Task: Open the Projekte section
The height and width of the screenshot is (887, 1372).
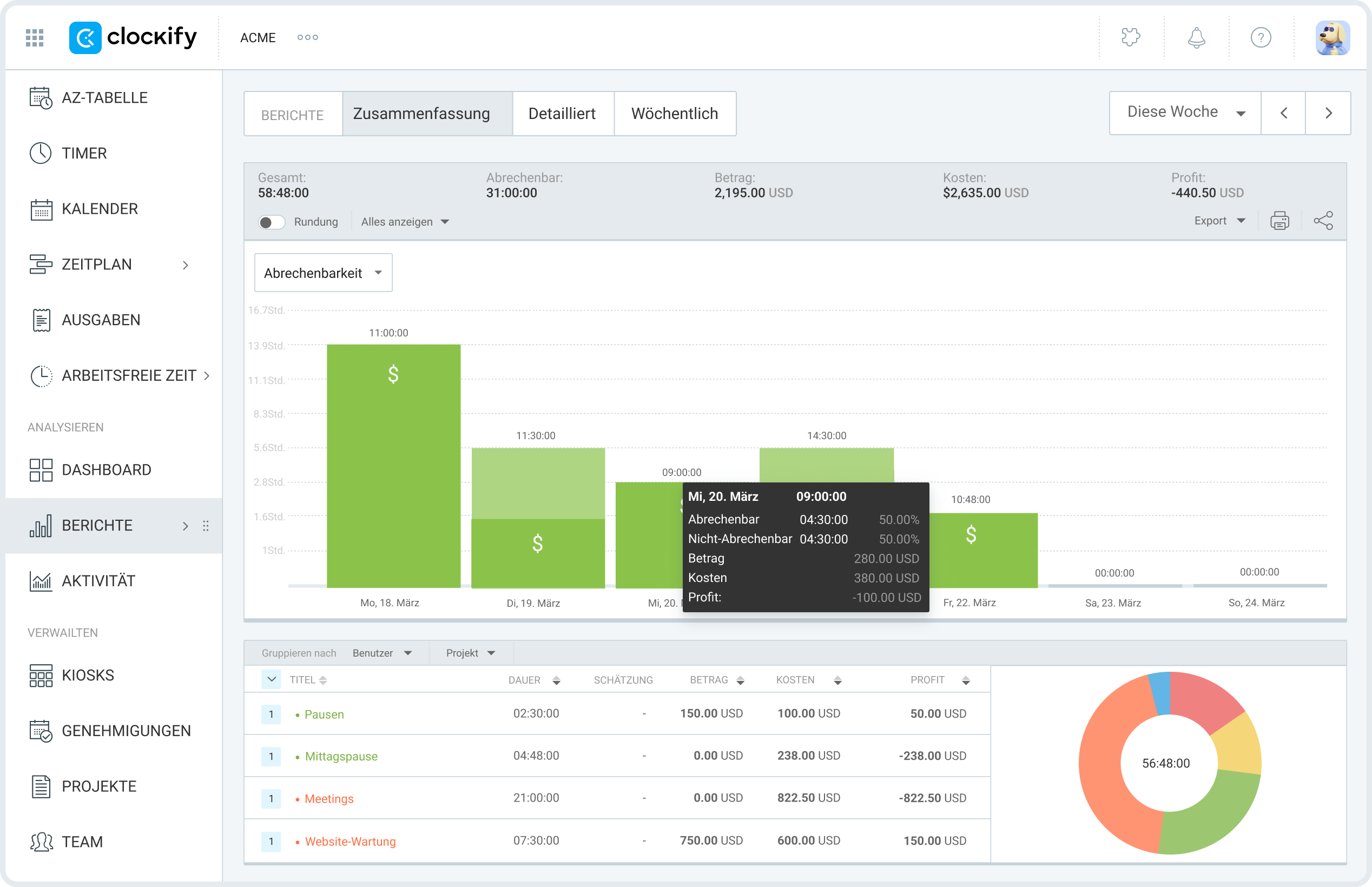Action: tap(98, 786)
